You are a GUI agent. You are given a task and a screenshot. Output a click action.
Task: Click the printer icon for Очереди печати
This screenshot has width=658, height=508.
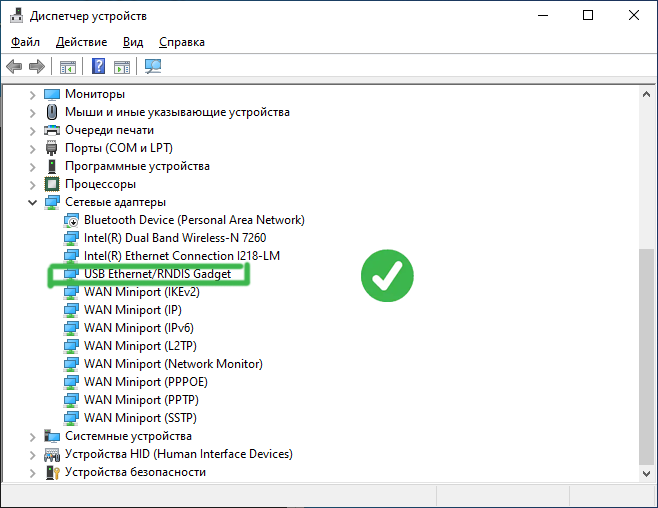pyautogui.click(x=52, y=130)
